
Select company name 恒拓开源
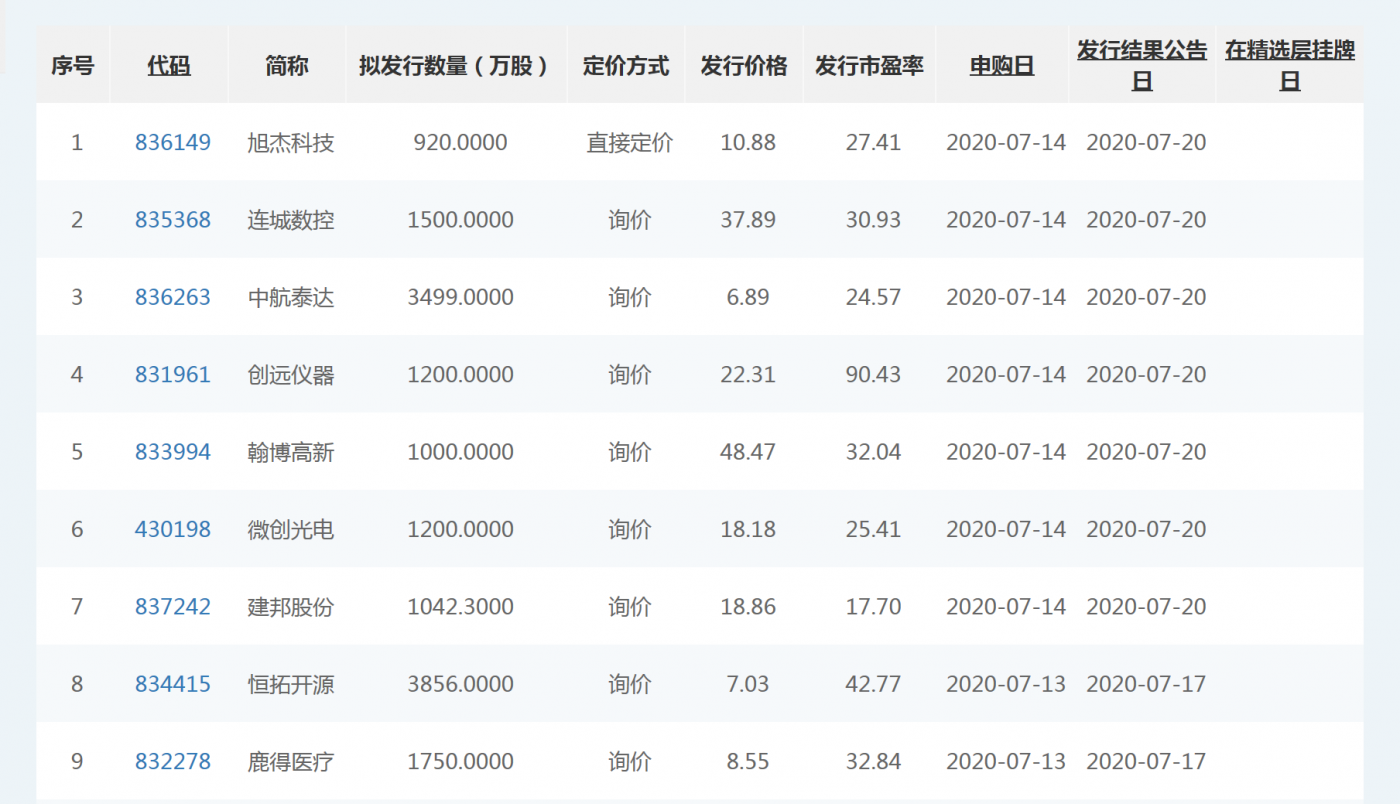[290, 684]
